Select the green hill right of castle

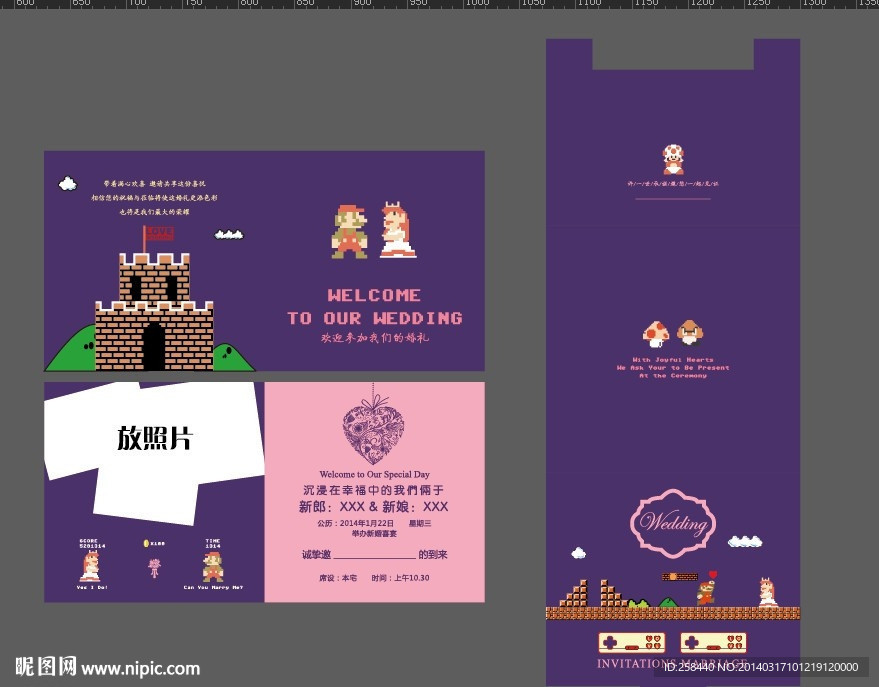[234, 358]
